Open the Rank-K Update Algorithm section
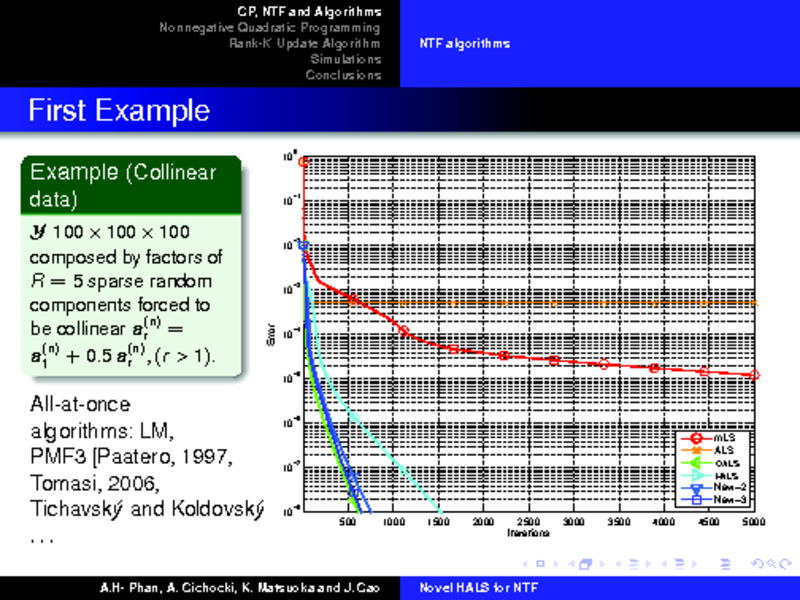The image size is (800, 600). (x=304, y=43)
